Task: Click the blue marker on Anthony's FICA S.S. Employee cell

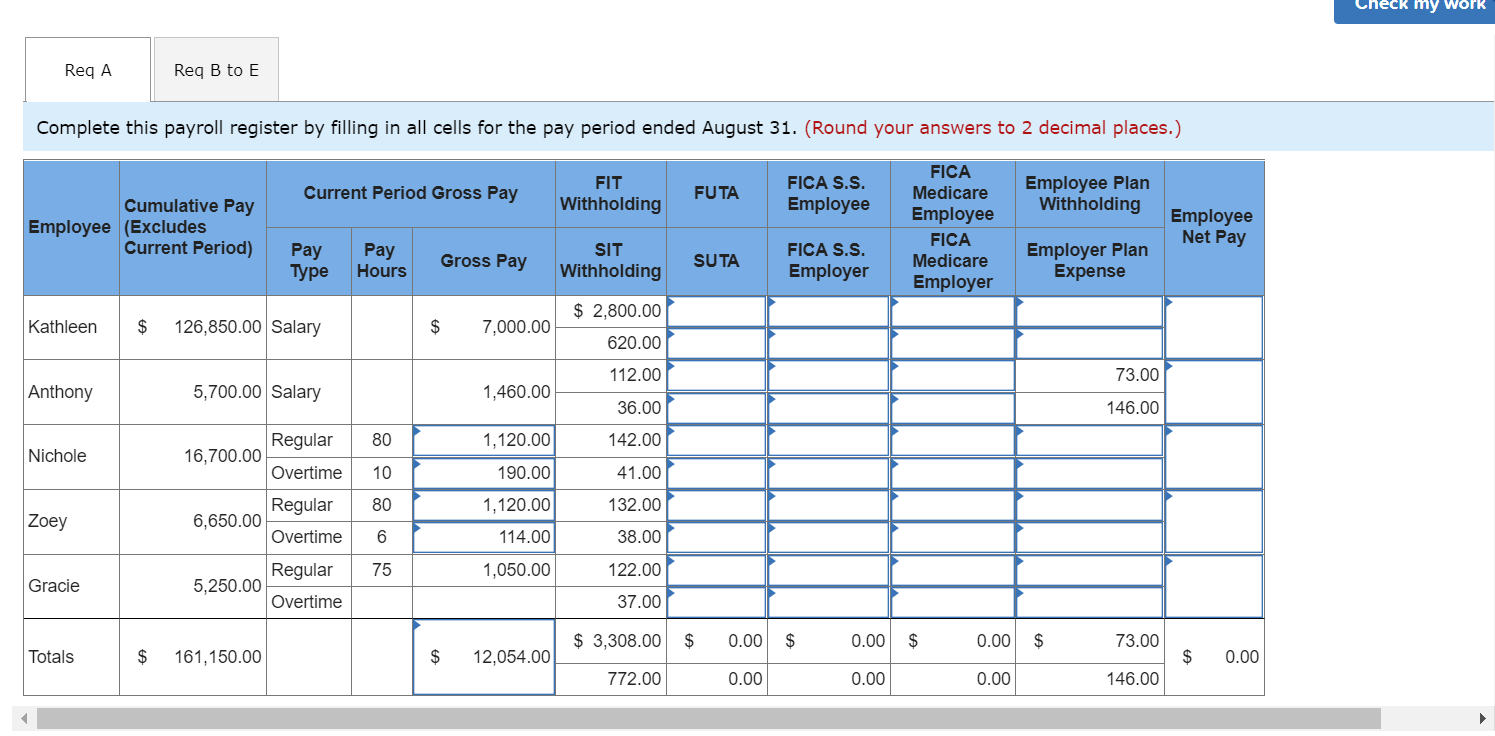Action: [x=771, y=367]
